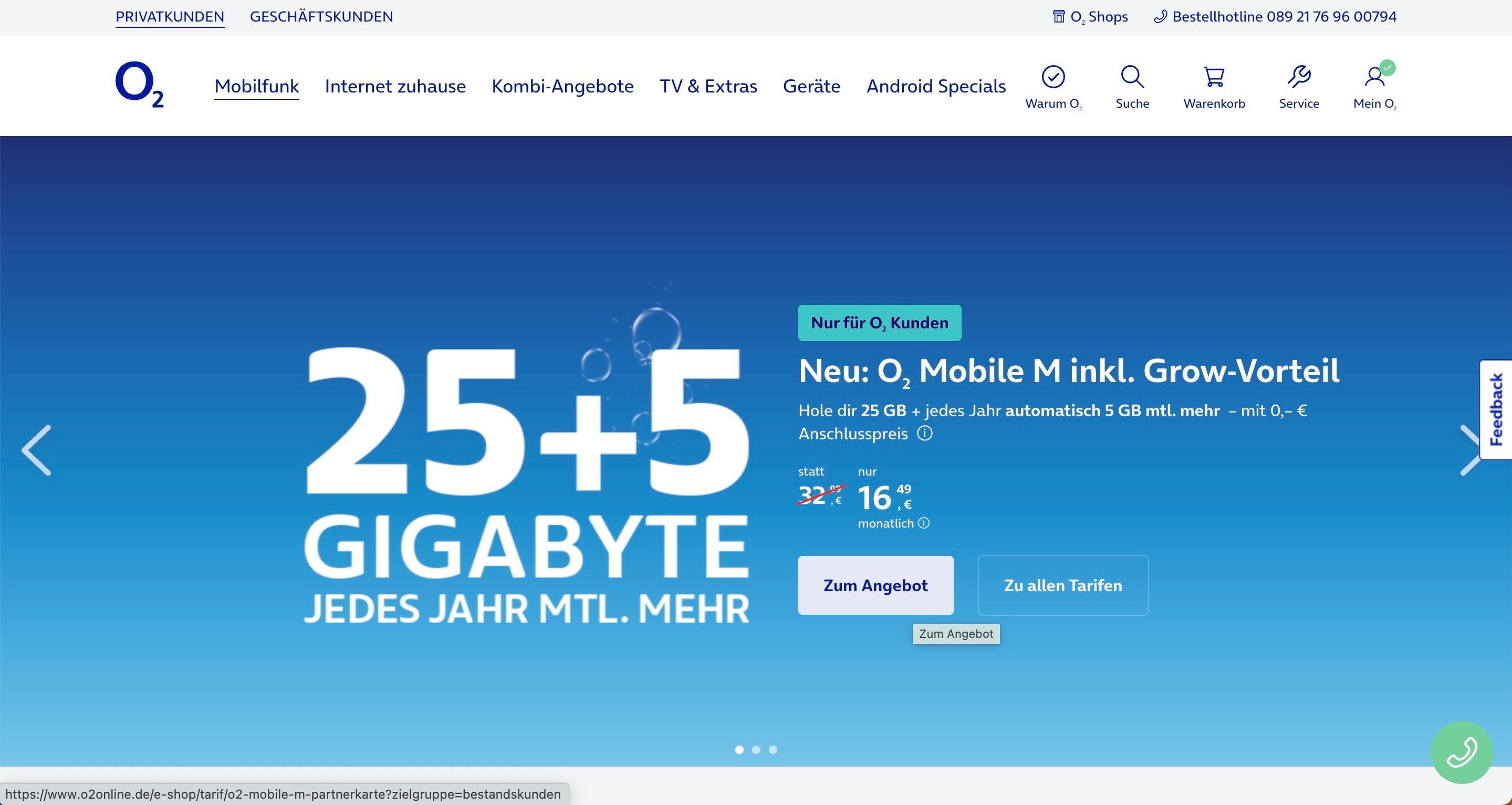Open the info icon next to monatlich

(924, 523)
